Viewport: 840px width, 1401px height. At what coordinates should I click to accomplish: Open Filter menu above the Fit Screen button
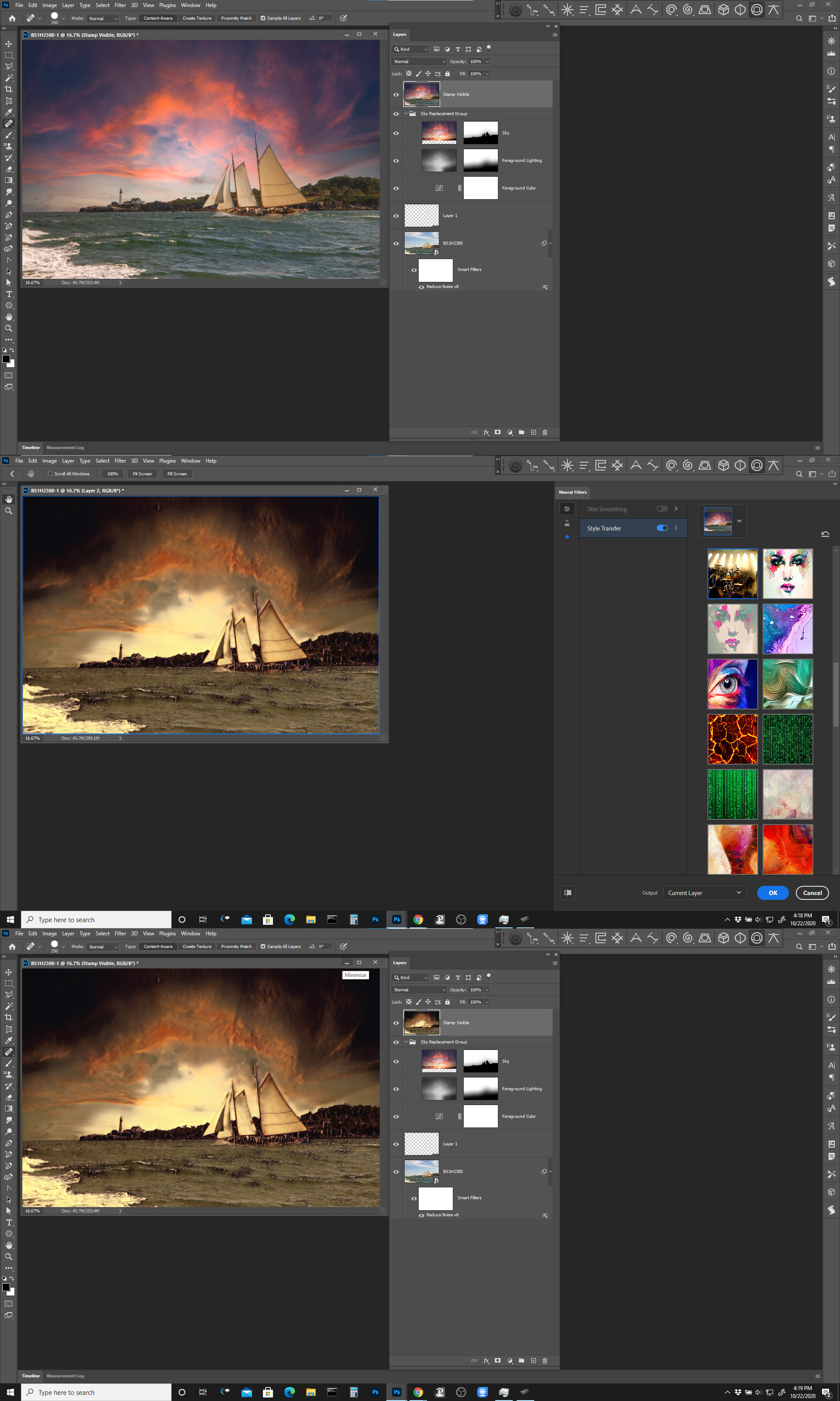pyautogui.click(x=120, y=460)
